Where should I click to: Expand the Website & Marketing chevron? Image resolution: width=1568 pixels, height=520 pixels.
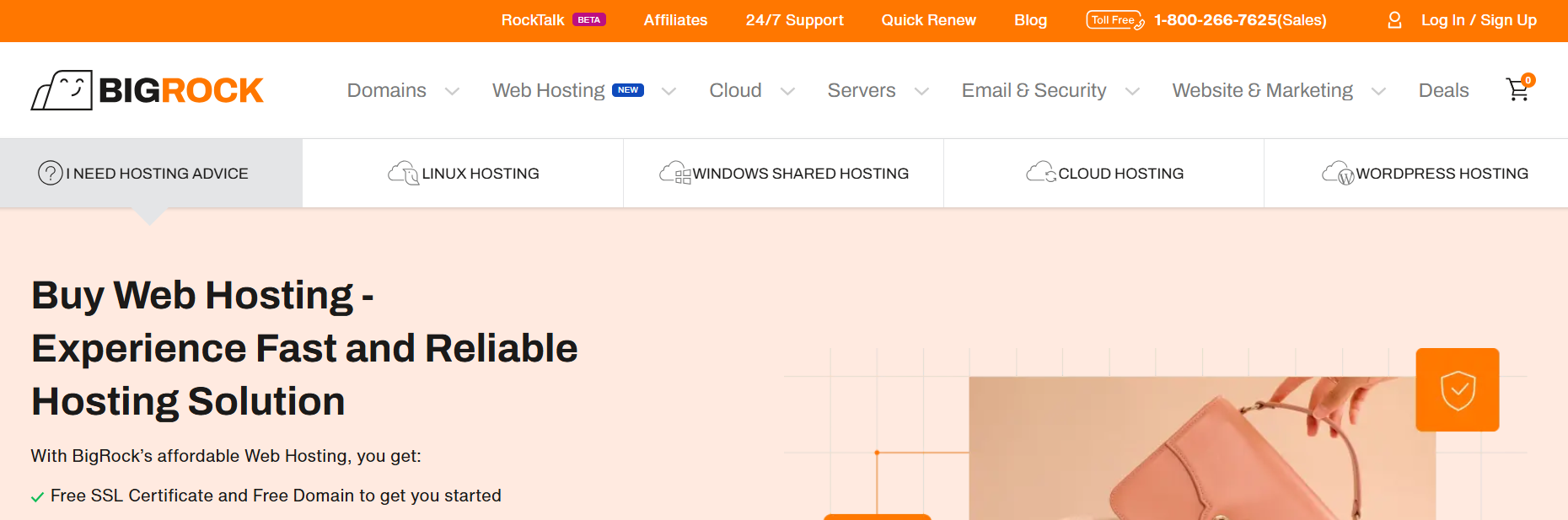[x=1378, y=91]
